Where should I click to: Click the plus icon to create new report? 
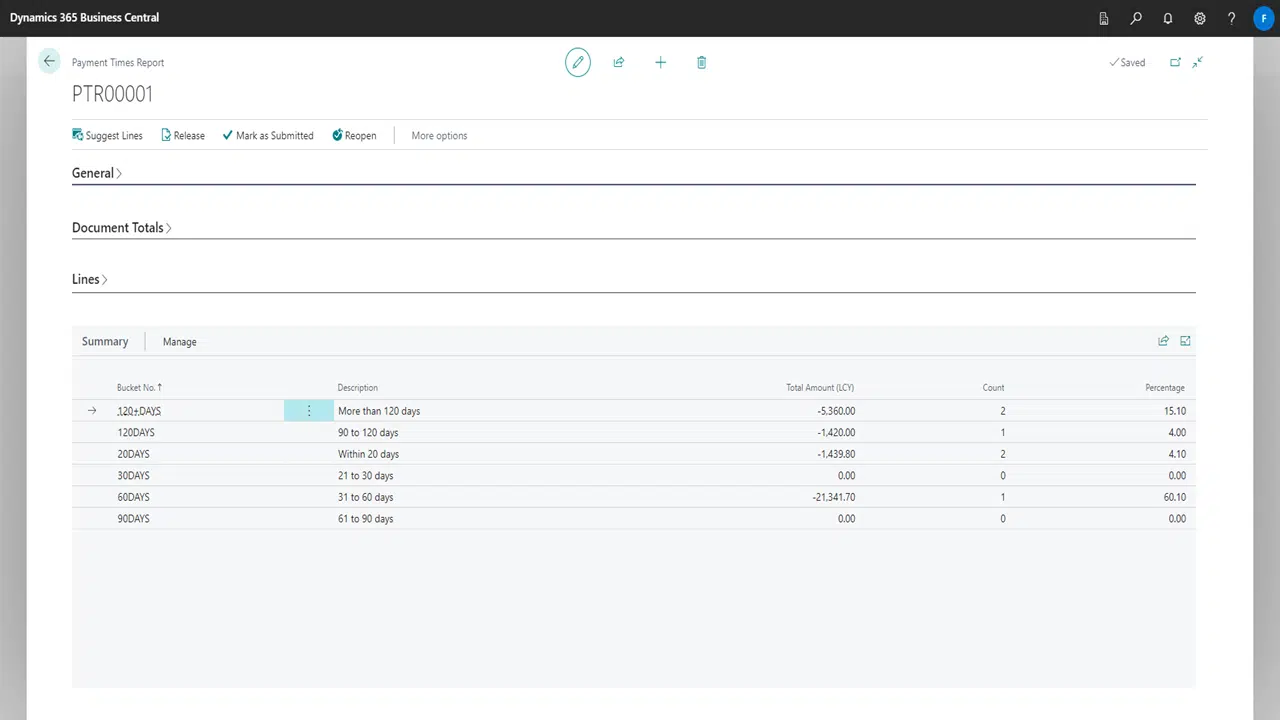point(660,62)
